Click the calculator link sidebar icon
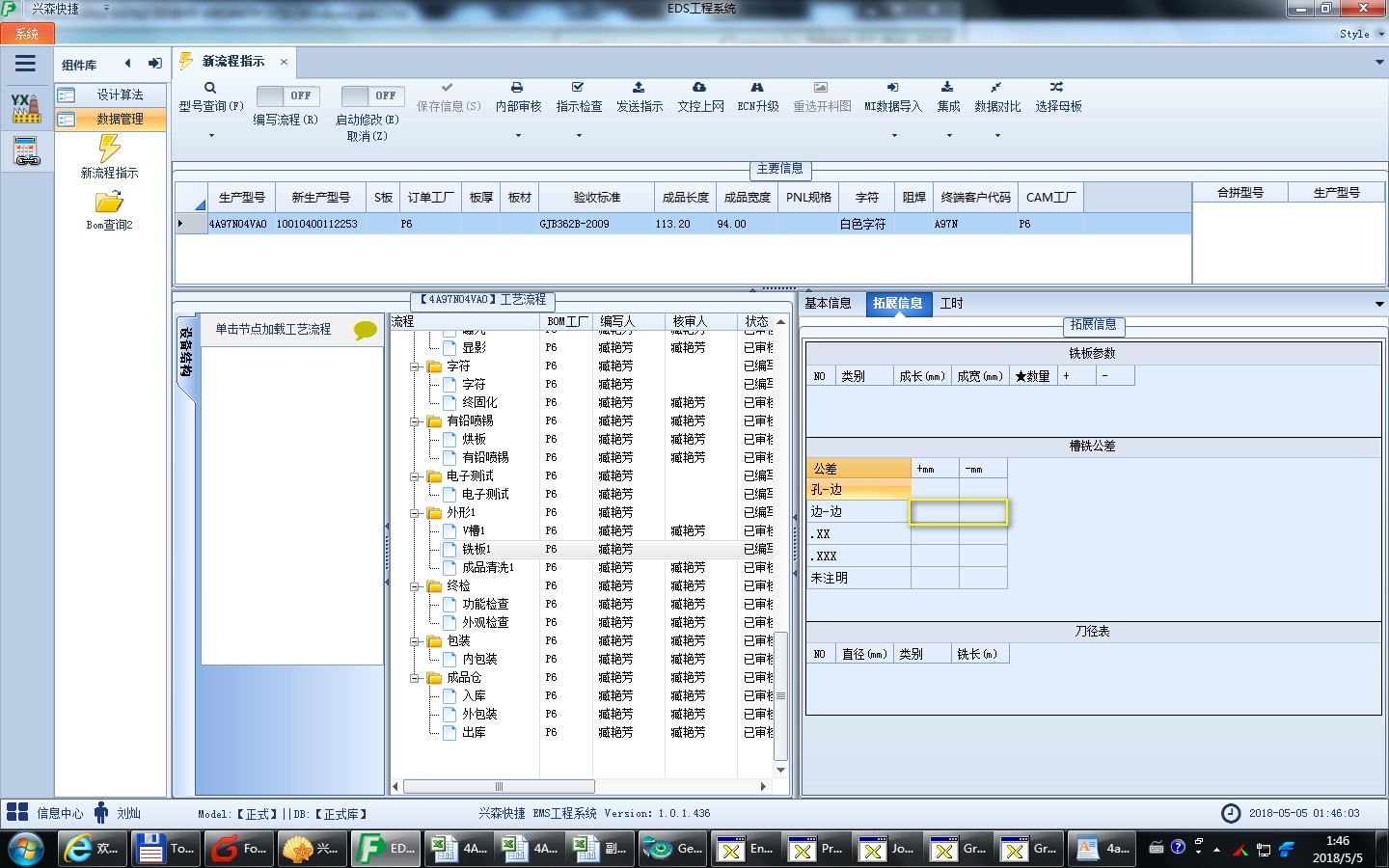1389x868 pixels. 26,150
